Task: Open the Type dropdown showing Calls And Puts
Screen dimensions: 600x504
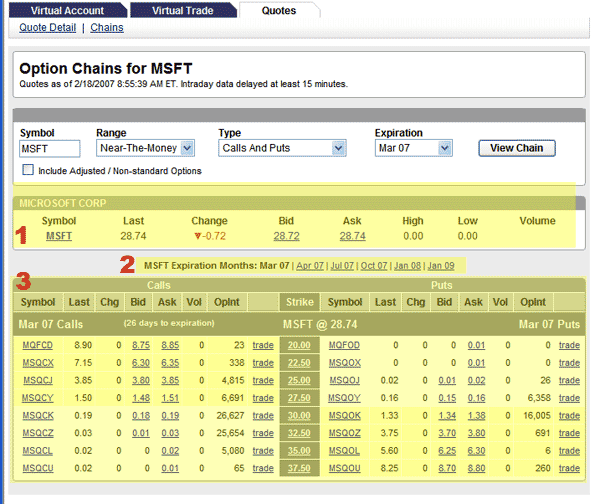Action: click(x=282, y=148)
